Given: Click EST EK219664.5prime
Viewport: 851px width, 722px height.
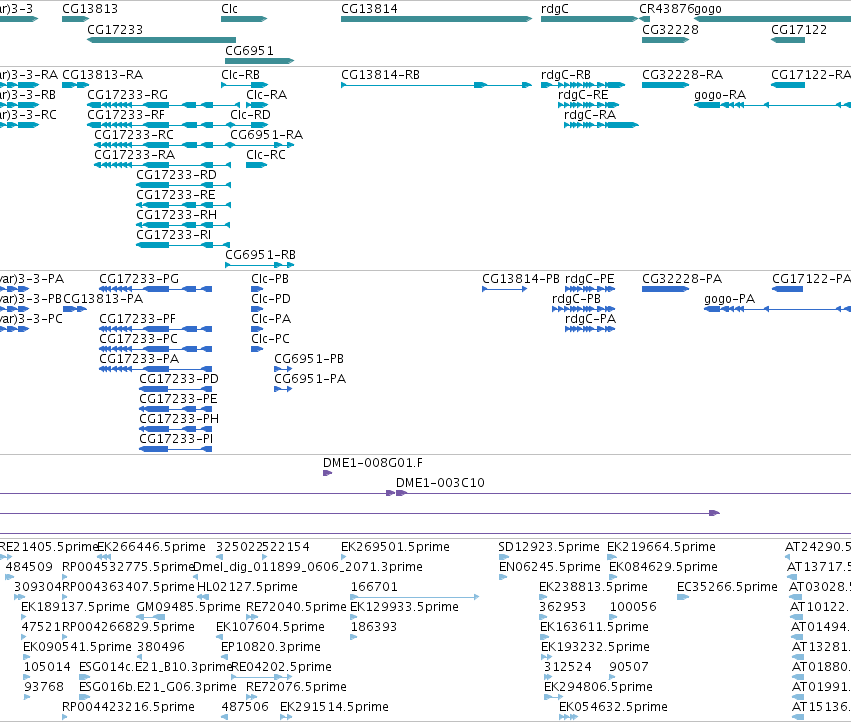Looking at the screenshot, I should [662, 547].
